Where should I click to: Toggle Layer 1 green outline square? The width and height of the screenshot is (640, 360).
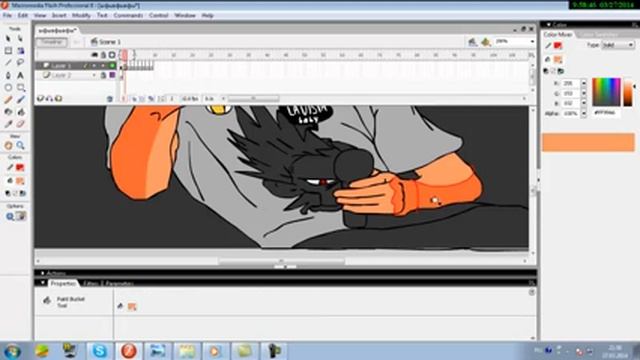point(112,65)
